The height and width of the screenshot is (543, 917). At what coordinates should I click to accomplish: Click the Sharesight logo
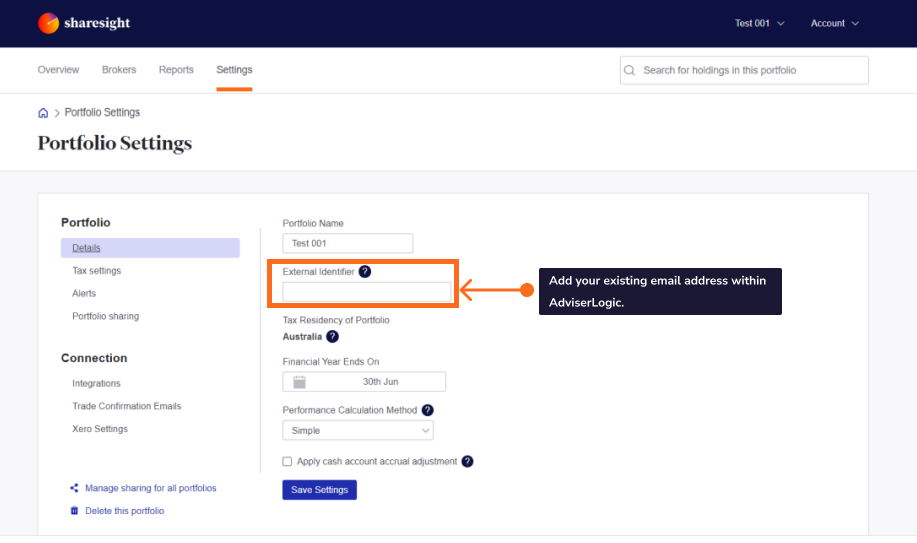click(84, 23)
